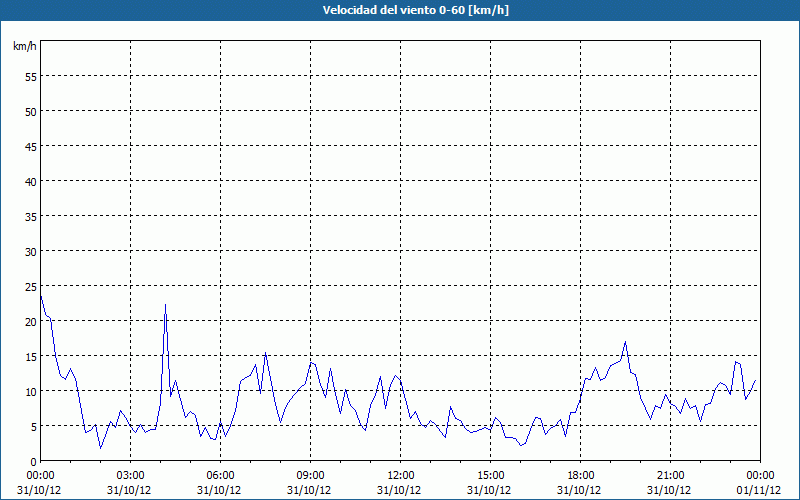Click the x-axis time label 09:00
Image resolution: width=800 pixels, height=500 pixels.
[310, 476]
